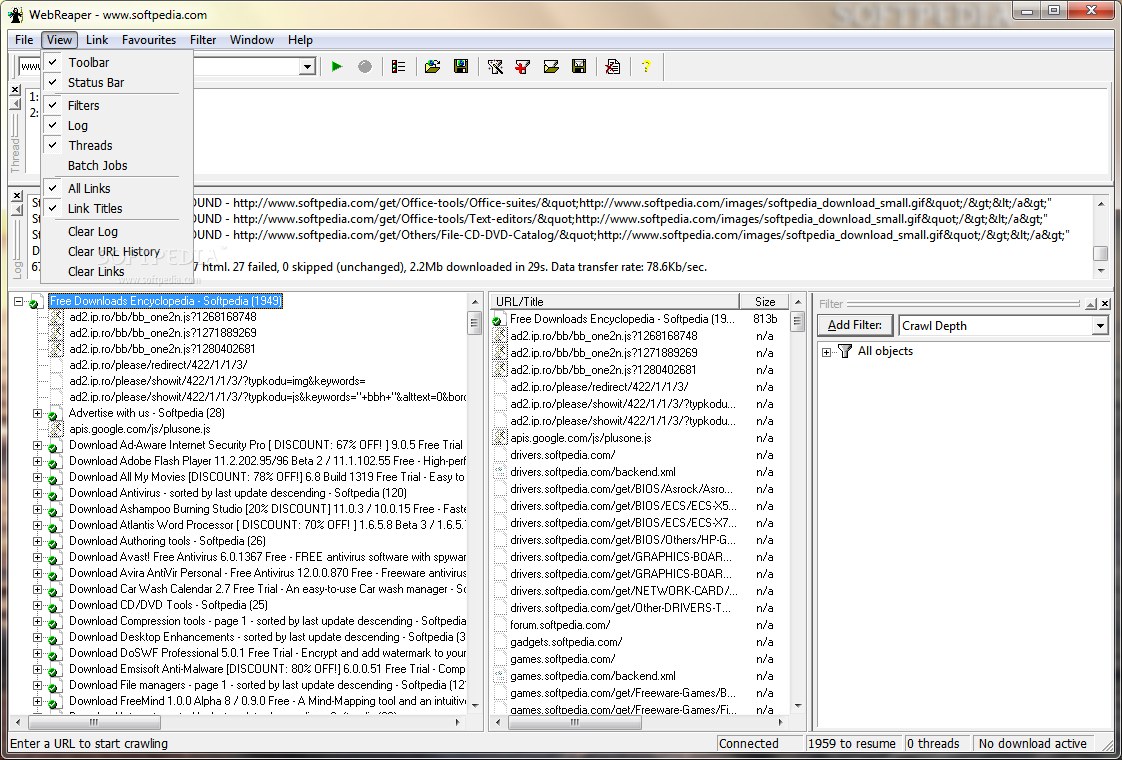Toggle Link Titles in the View menu
The image size is (1122, 760).
pyautogui.click(x=95, y=209)
